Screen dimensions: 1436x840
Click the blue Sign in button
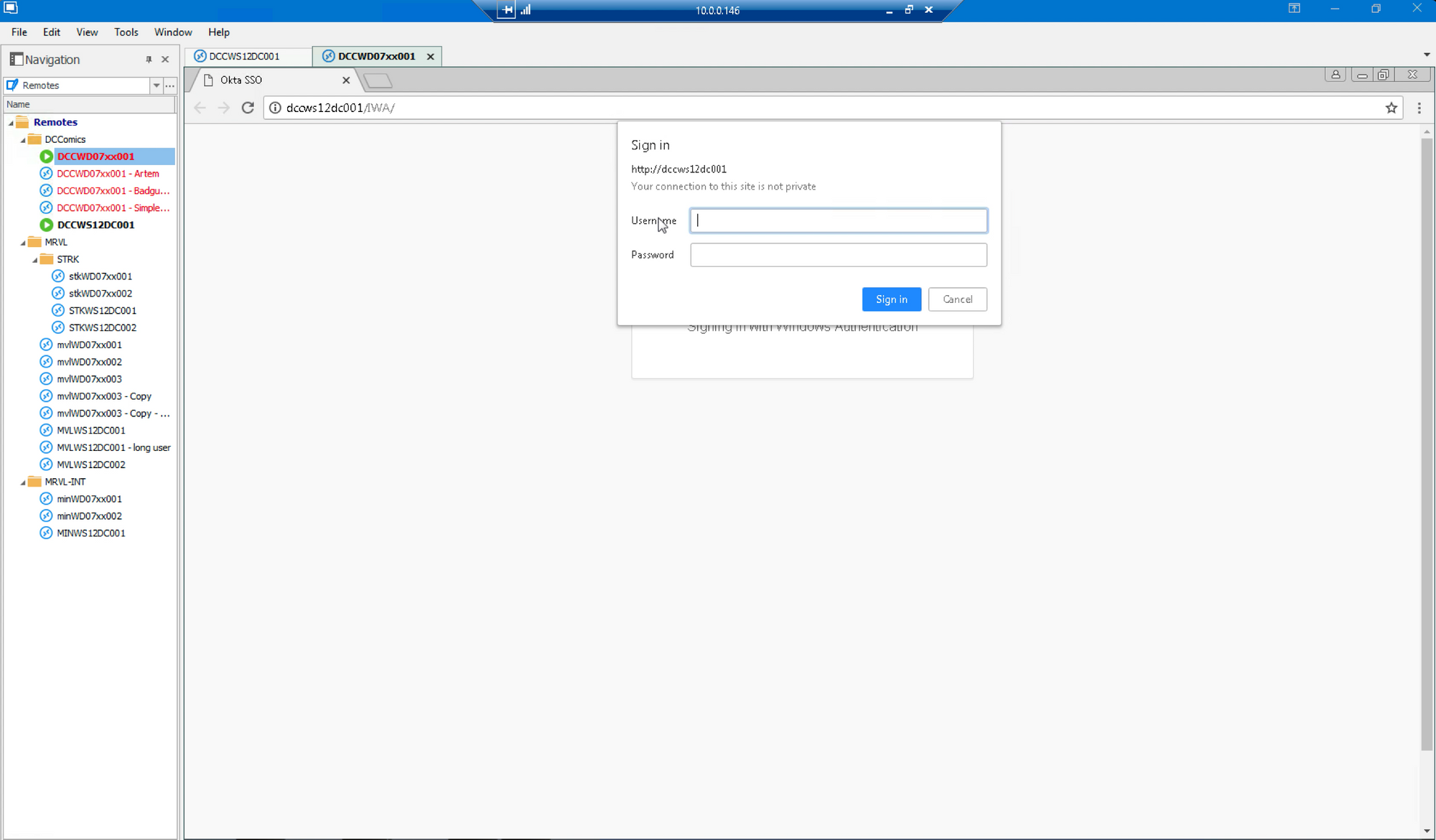click(x=892, y=299)
